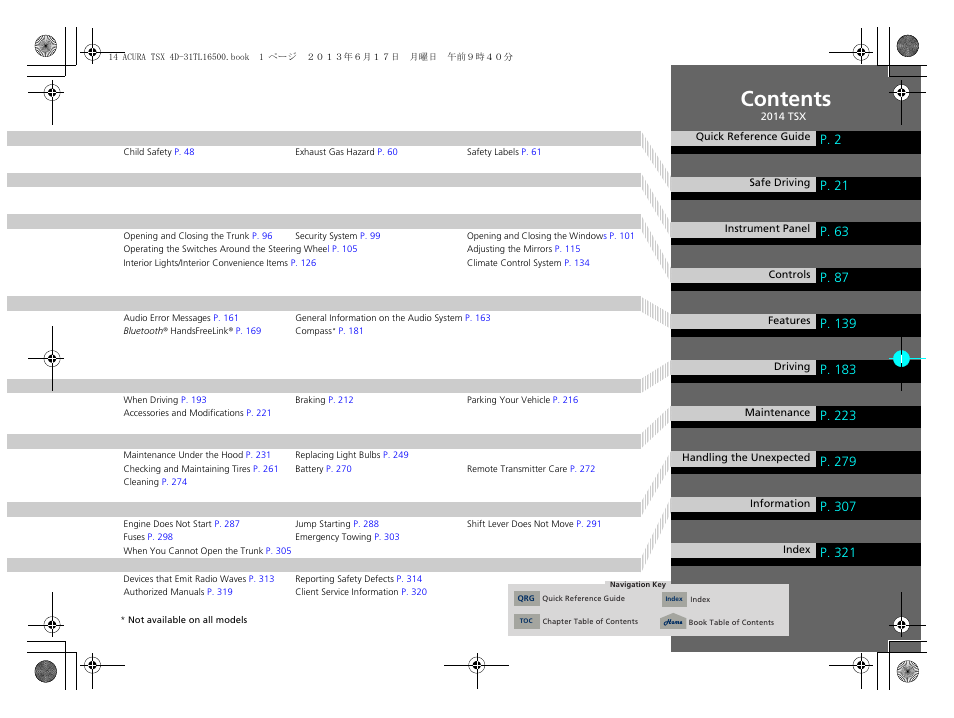Viewport: 954px width, 718px height.
Task: Open Switches Around the Steering Wheel link
Action: pyautogui.click(x=240, y=249)
